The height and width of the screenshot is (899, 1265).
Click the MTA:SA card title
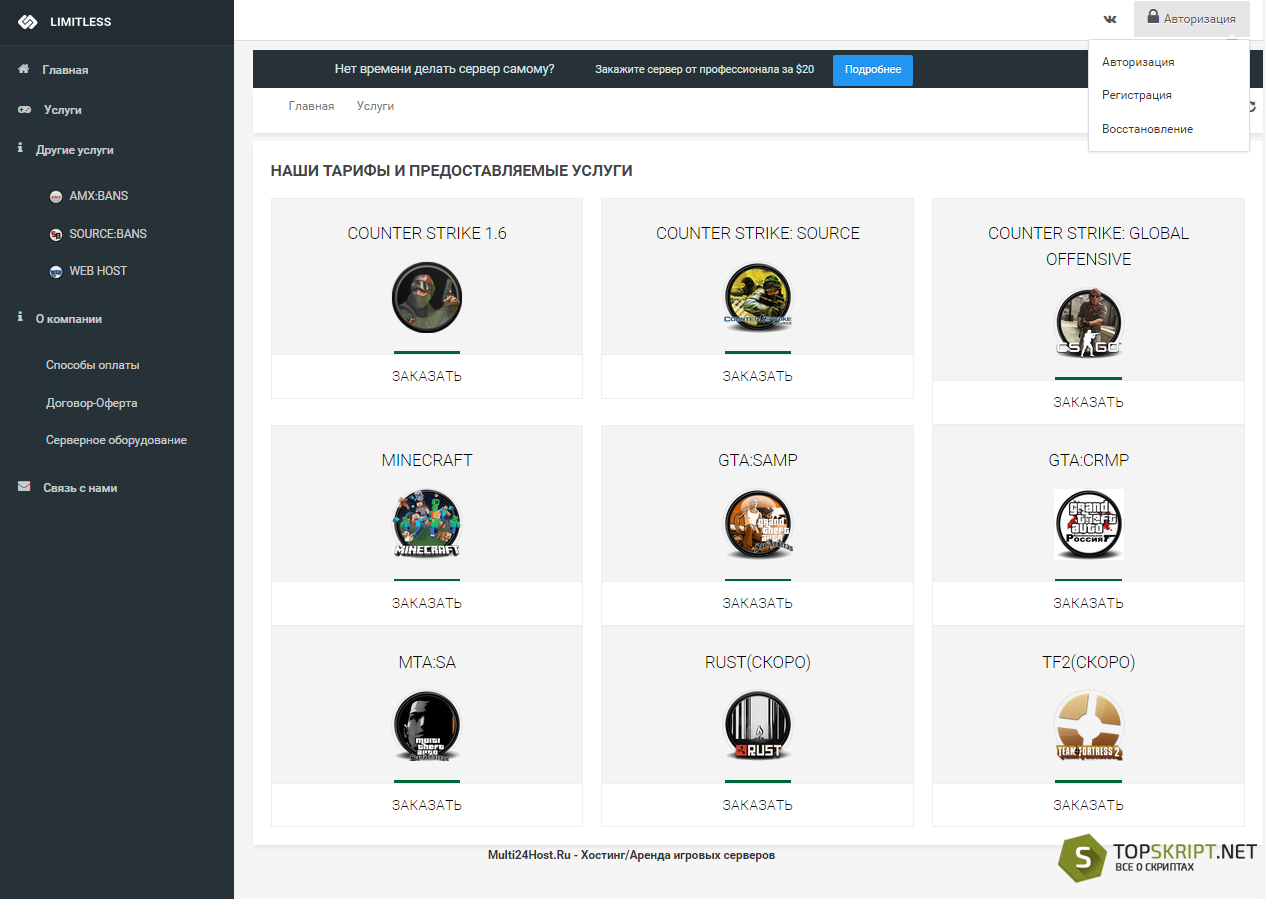pos(427,662)
